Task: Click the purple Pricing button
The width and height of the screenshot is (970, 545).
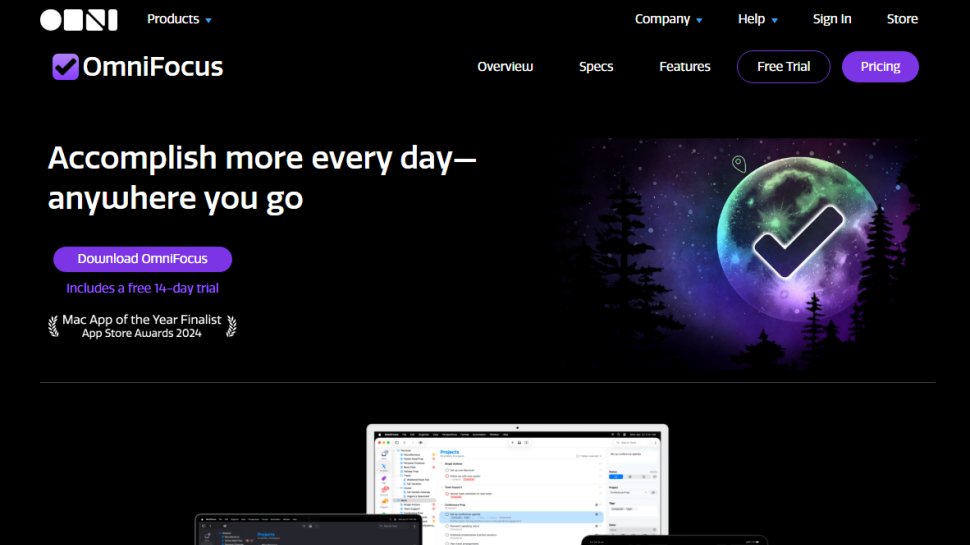Action: [880, 66]
